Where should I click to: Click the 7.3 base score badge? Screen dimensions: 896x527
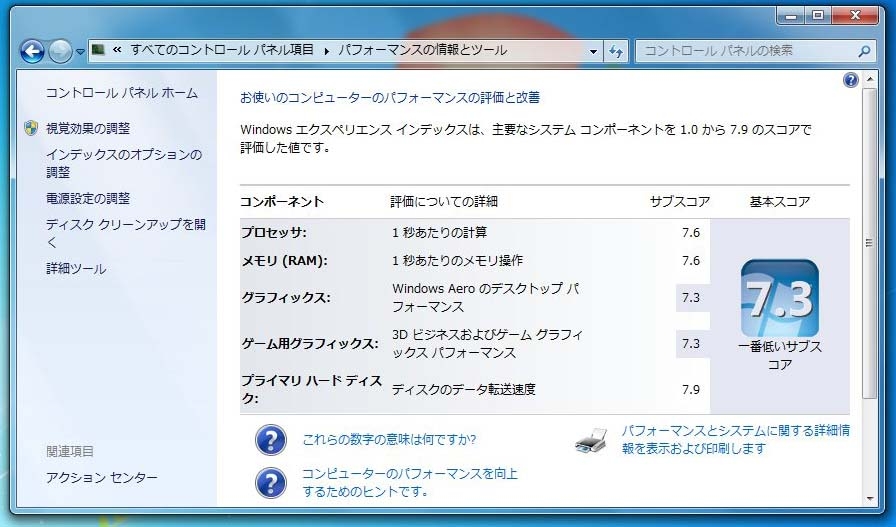pyautogui.click(x=779, y=298)
